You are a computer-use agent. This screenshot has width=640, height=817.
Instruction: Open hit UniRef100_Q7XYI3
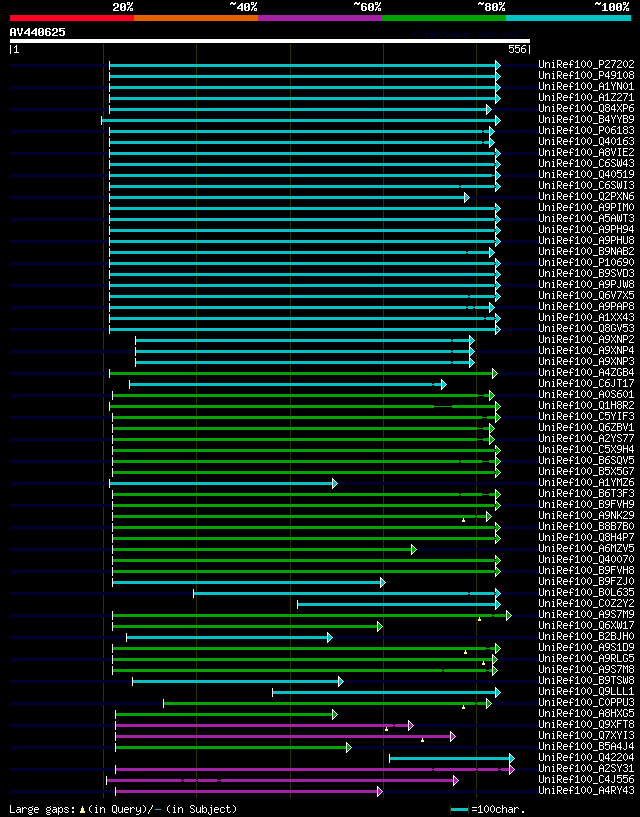[586, 735]
